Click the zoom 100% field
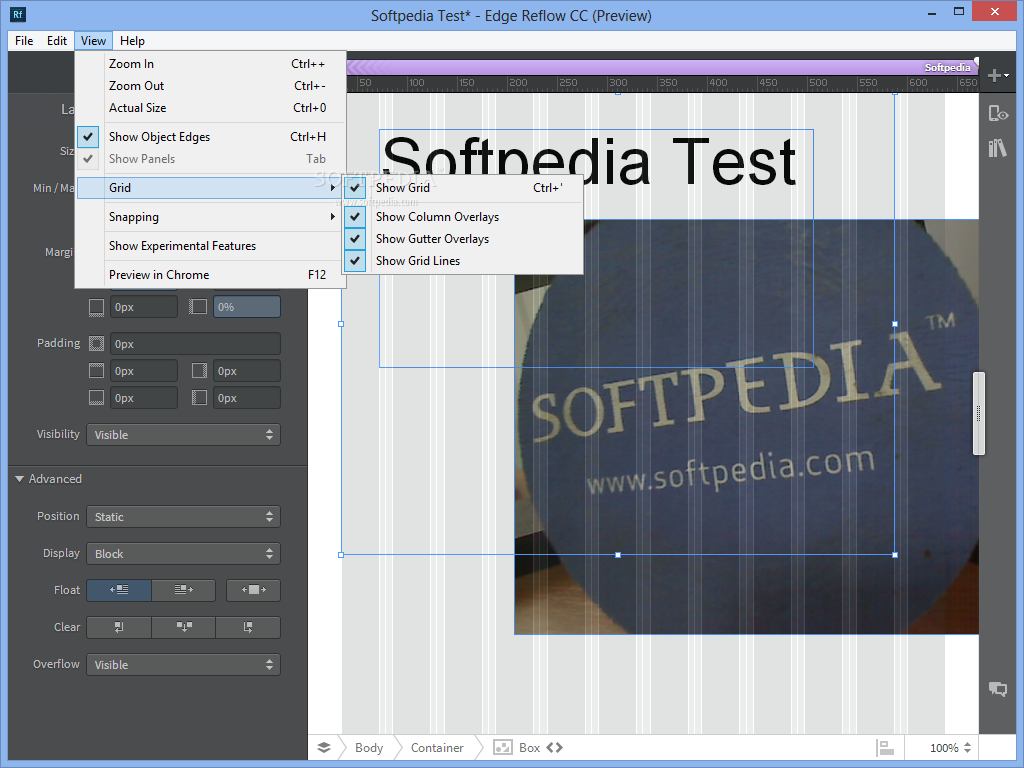This screenshot has width=1024, height=768. click(944, 748)
